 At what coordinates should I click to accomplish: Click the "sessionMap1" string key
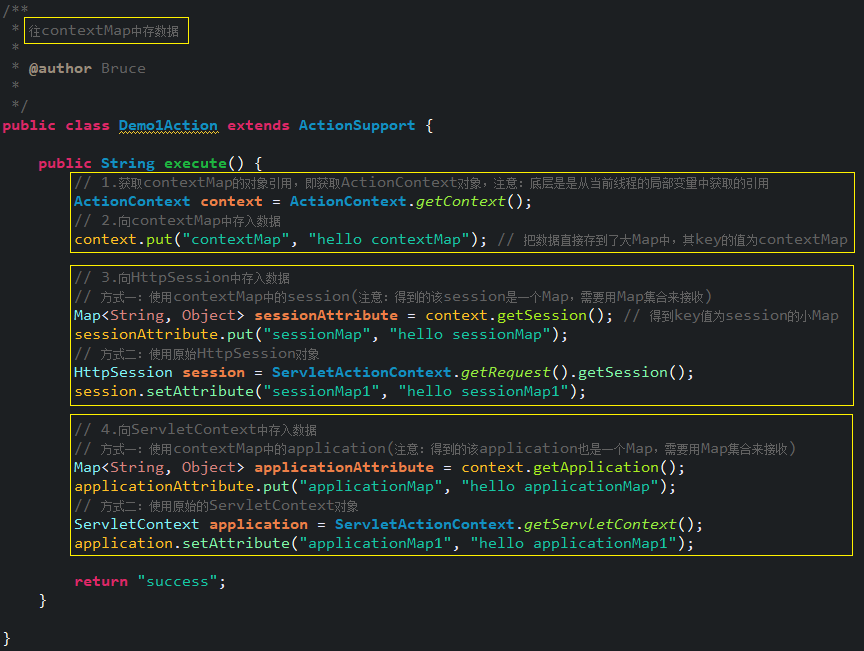321,391
